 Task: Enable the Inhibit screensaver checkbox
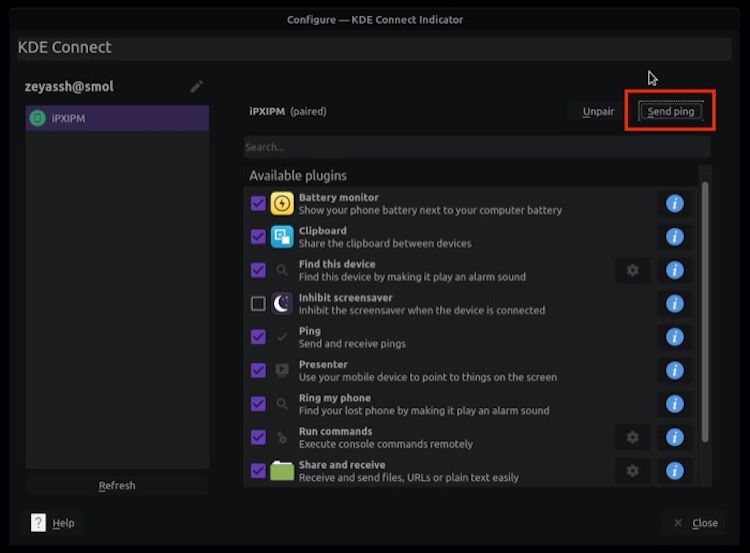258,304
